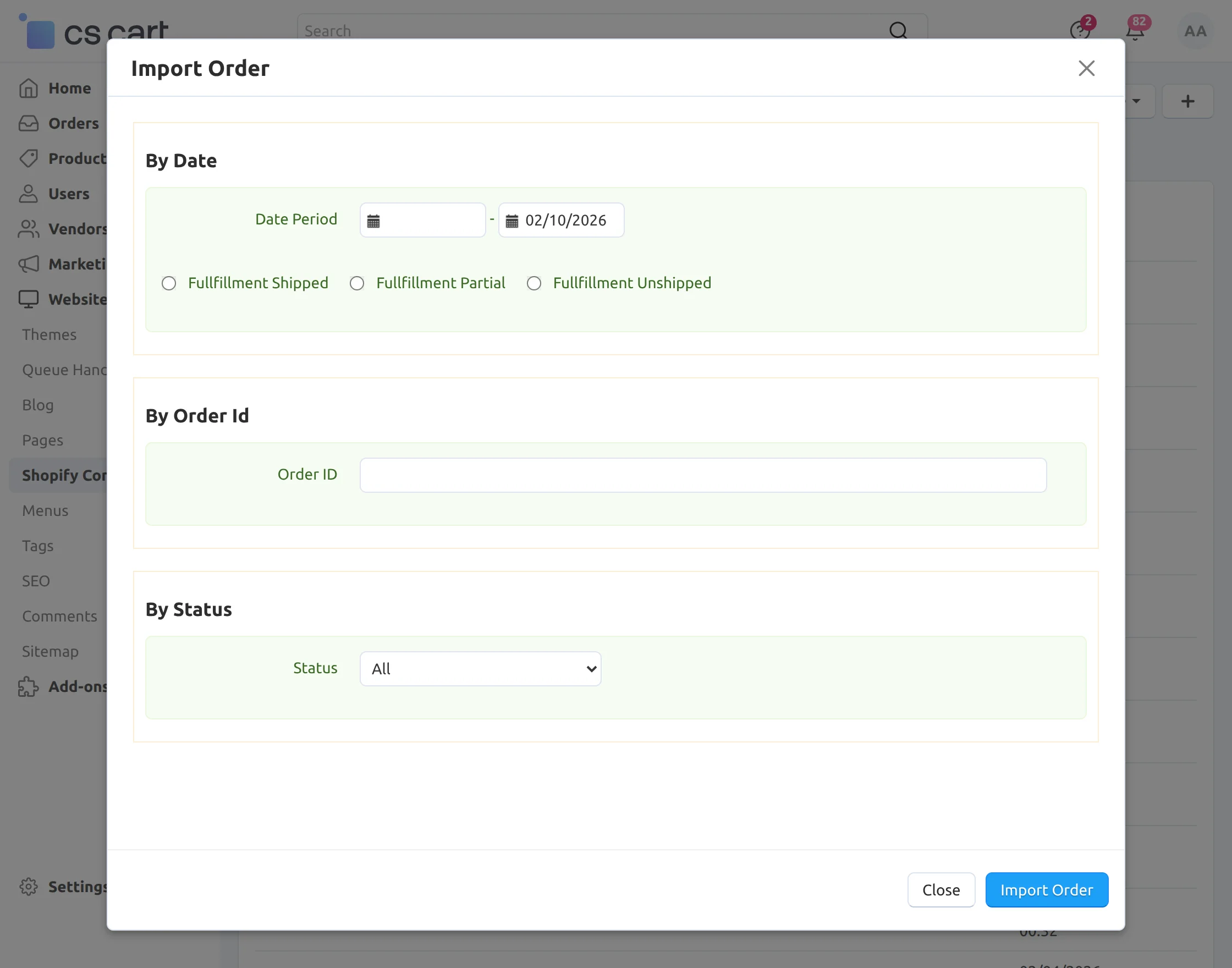The width and height of the screenshot is (1232, 968).
Task: Select Fullfillment Unshipped radio button
Action: point(534,283)
